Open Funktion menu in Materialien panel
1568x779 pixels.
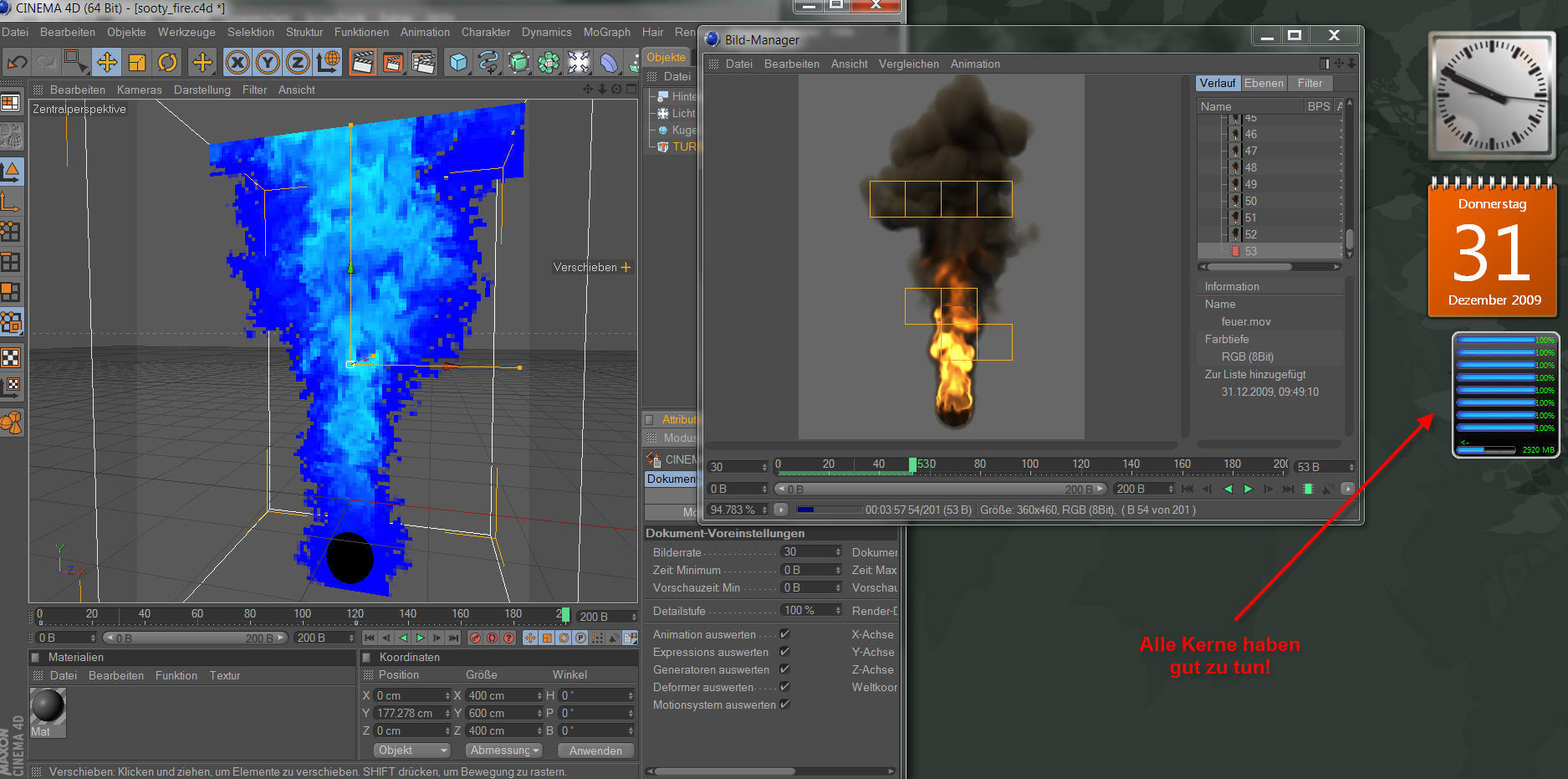(176, 675)
